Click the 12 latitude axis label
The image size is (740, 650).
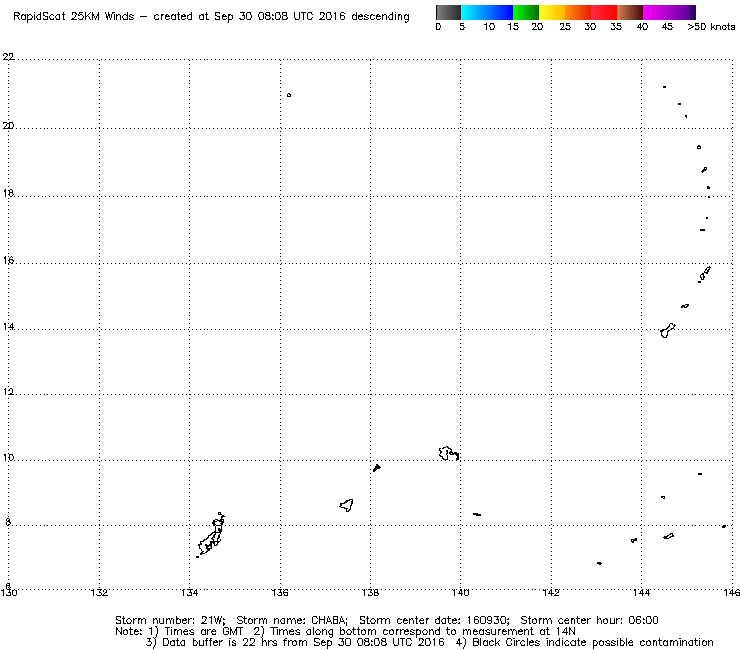coord(8,392)
